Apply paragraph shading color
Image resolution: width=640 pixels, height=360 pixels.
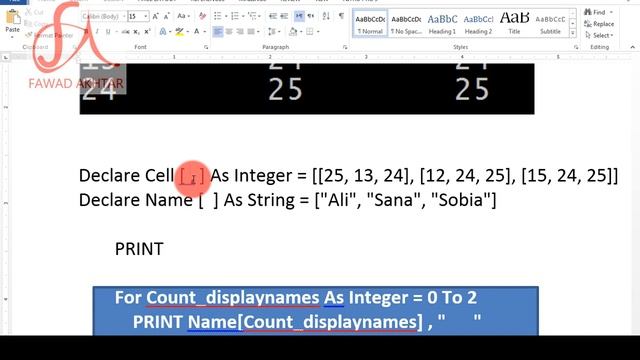[293, 31]
